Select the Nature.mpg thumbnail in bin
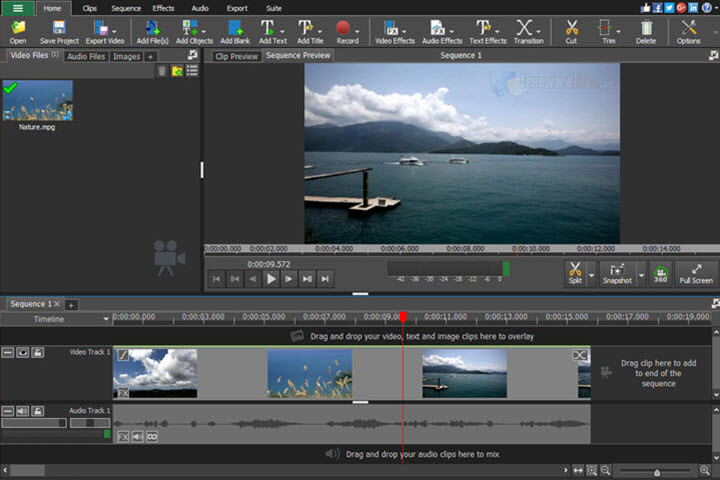The width and height of the screenshot is (720, 480). coord(37,102)
